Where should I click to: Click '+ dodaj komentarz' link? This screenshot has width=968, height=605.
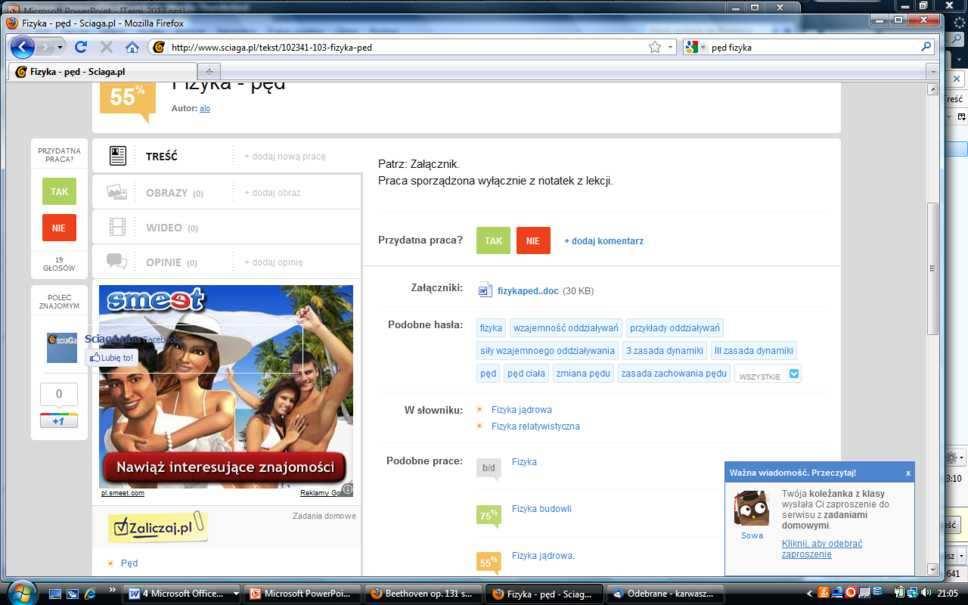click(604, 241)
